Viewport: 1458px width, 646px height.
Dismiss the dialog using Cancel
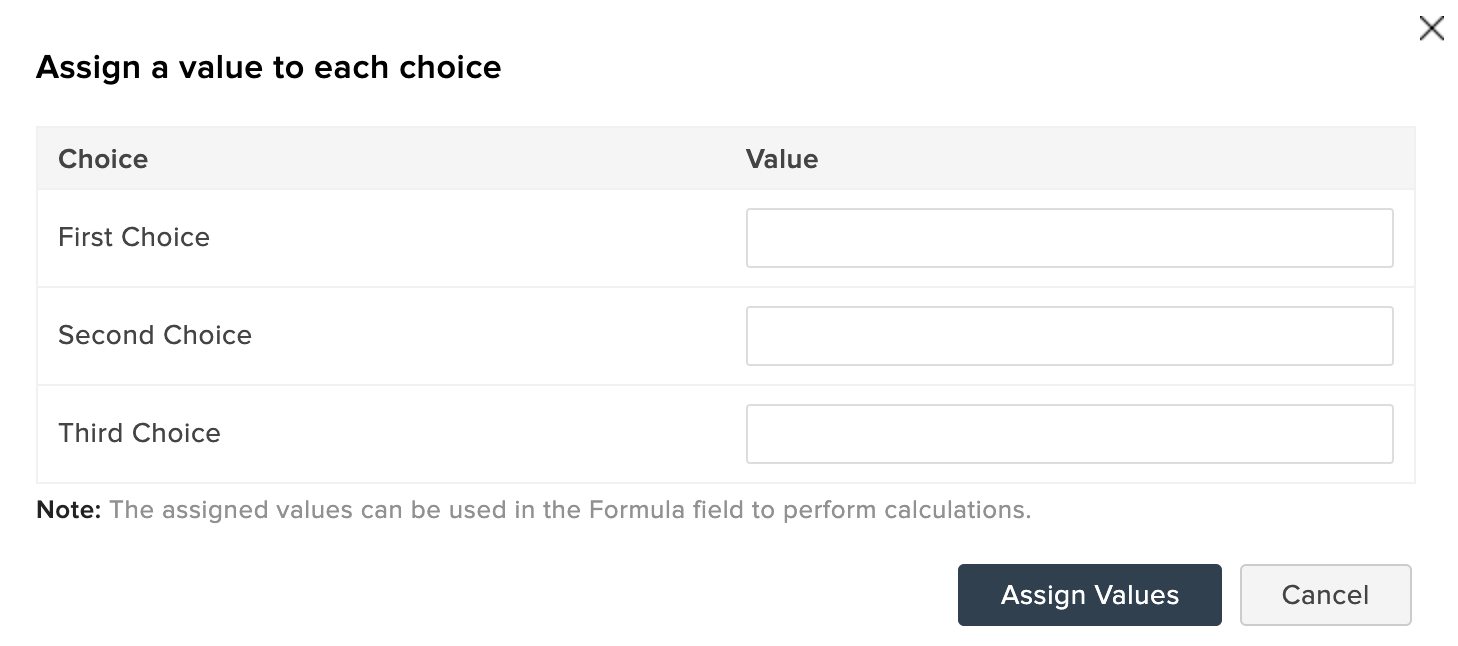(1325, 595)
